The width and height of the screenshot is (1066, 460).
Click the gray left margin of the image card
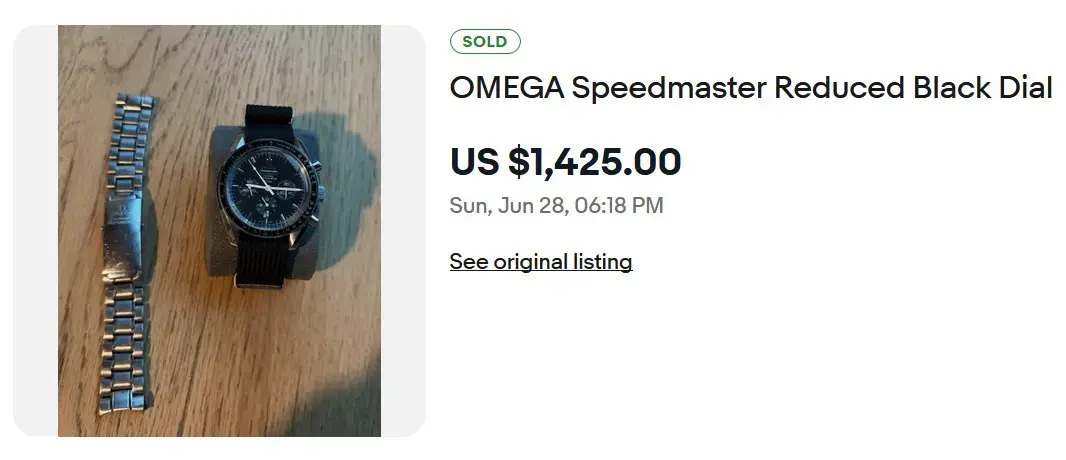[x=35, y=231]
